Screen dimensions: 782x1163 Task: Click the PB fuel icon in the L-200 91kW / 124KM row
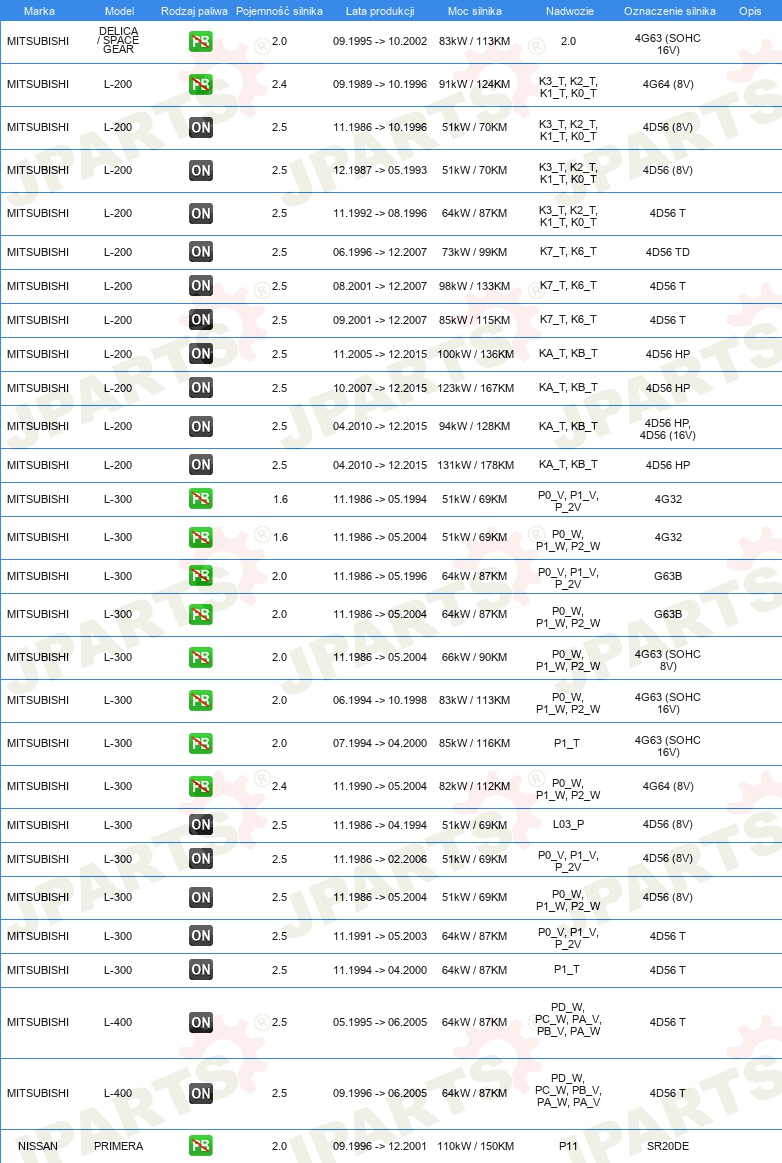(200, 85)
